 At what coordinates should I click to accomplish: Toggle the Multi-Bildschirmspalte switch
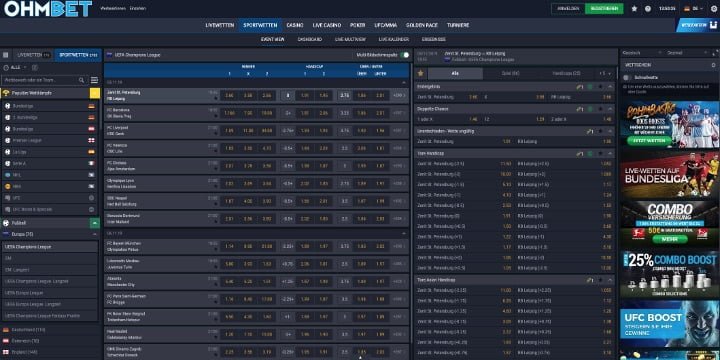point(405,55)
